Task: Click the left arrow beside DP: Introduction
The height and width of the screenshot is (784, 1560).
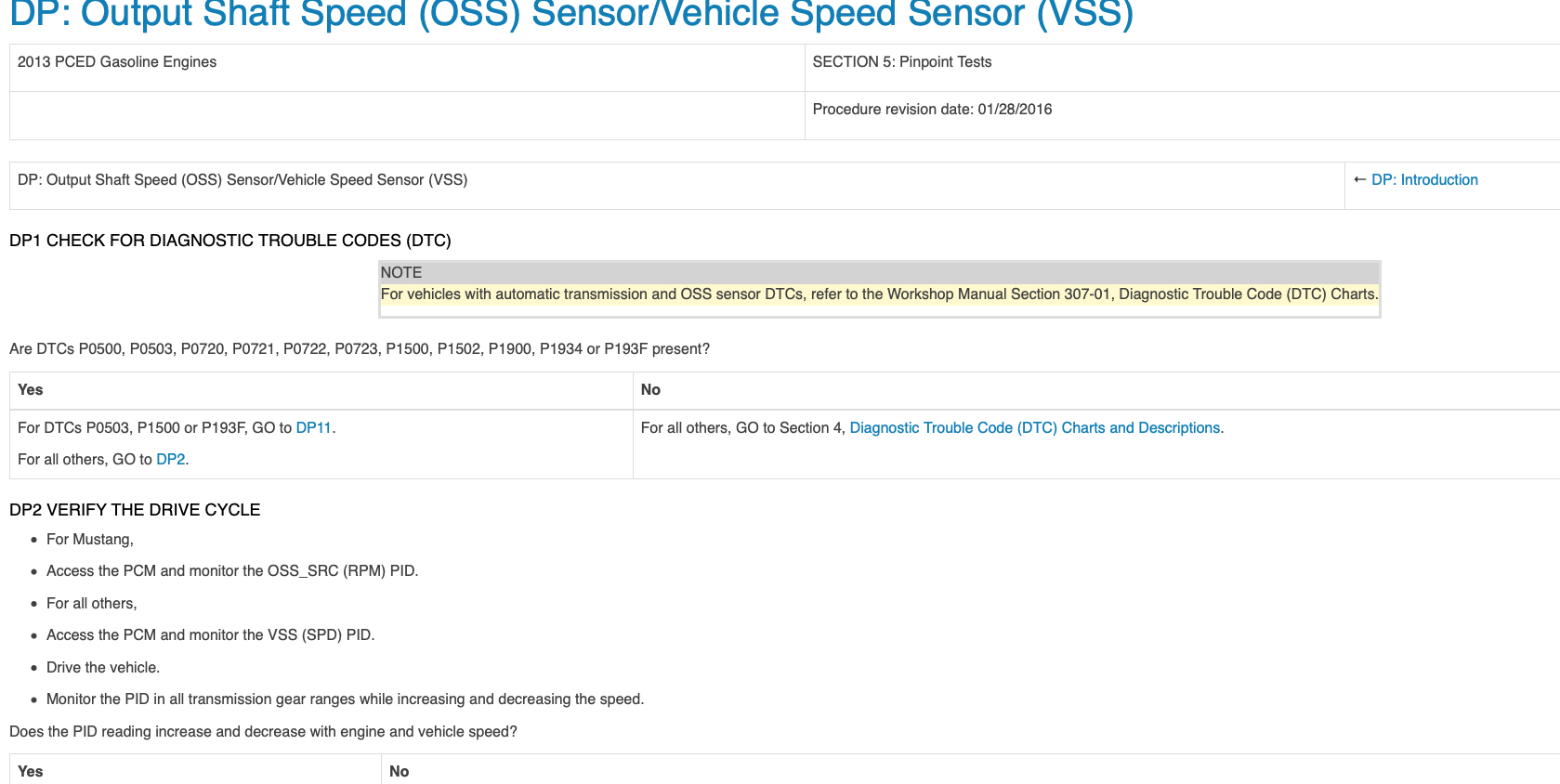Action: [1359, 180]
